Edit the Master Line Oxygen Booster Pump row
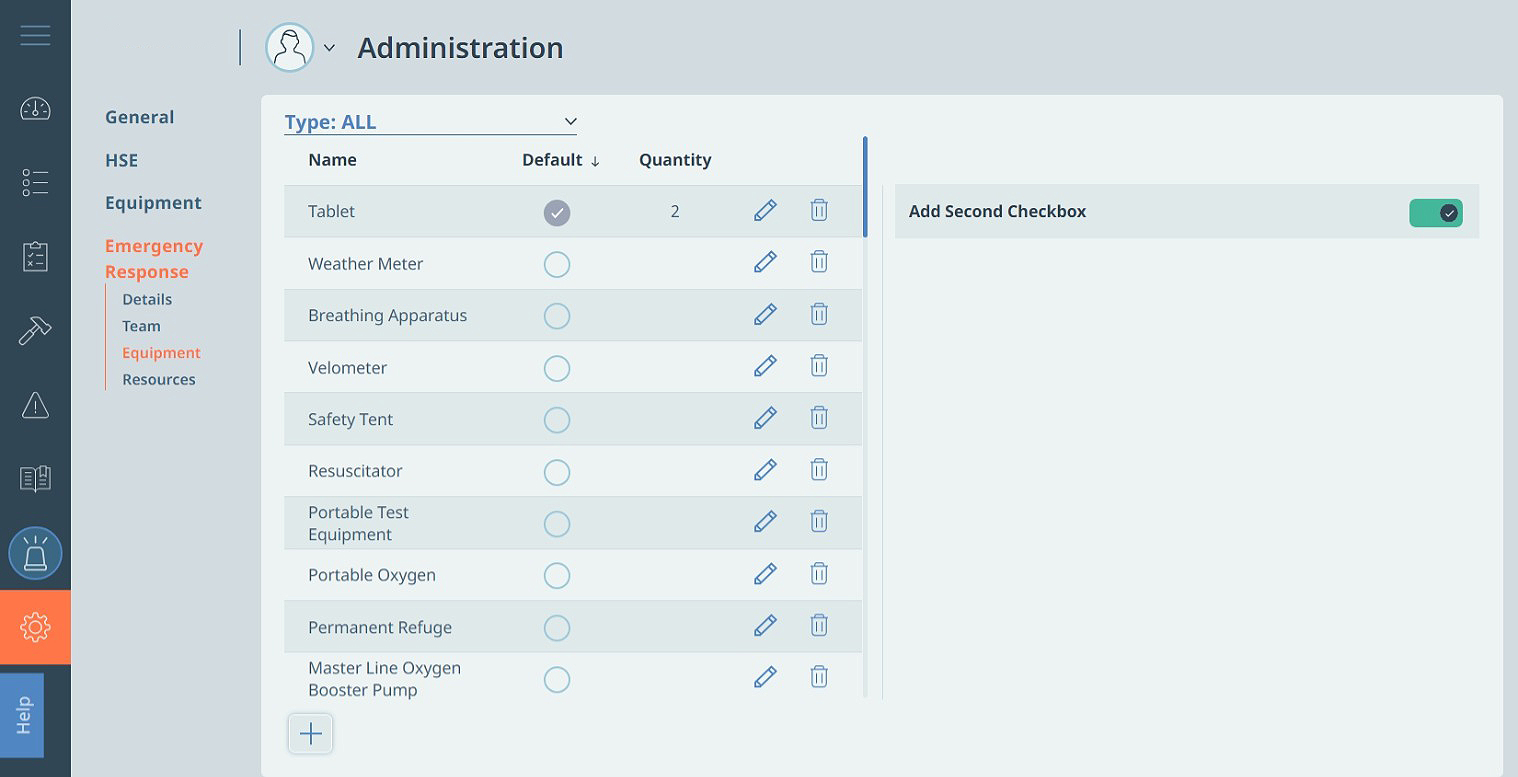This screenshot has width=1518, height=777. click(765, 678)
